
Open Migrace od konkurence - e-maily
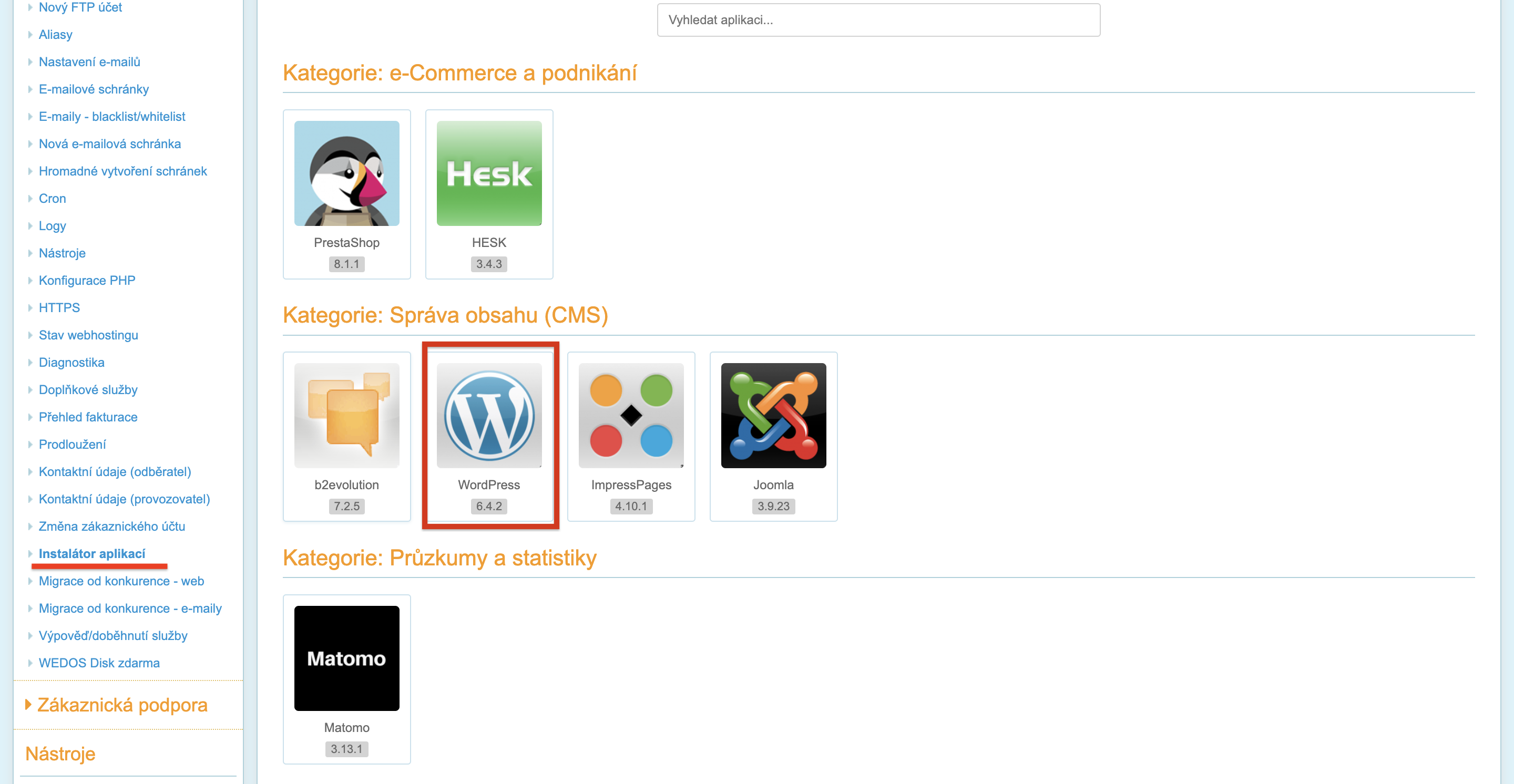tap(130, 608)
